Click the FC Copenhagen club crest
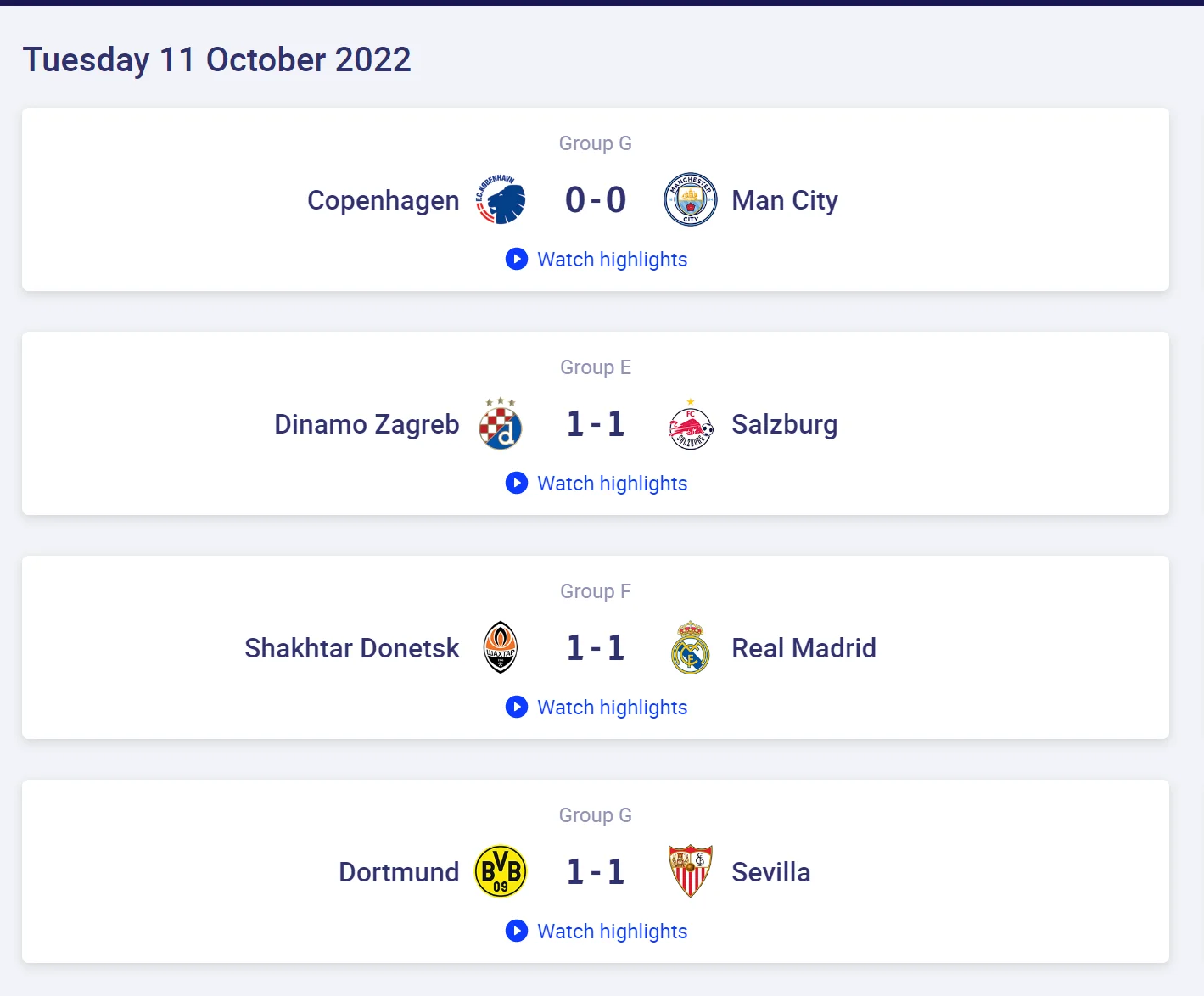1204x996 pixels. coord(501,200)
